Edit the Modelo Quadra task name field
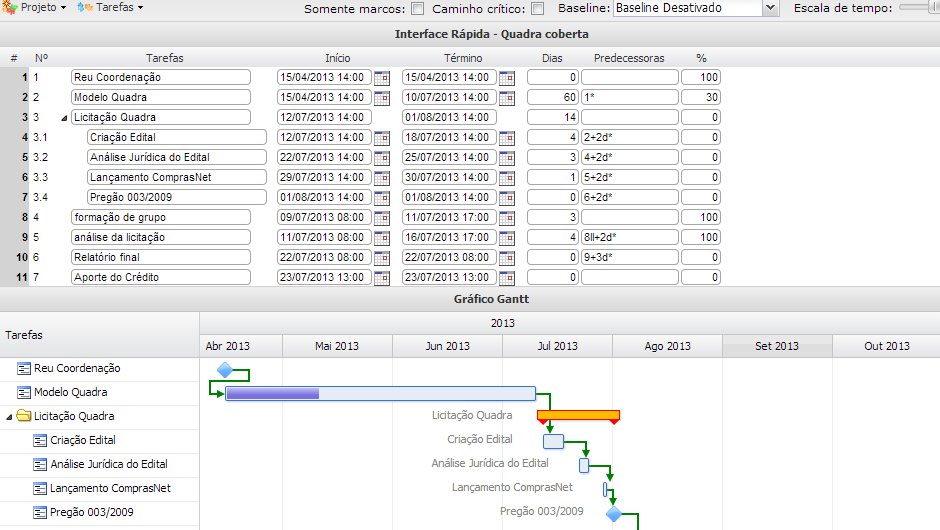 pyautogui.click(x=161, y=97)
